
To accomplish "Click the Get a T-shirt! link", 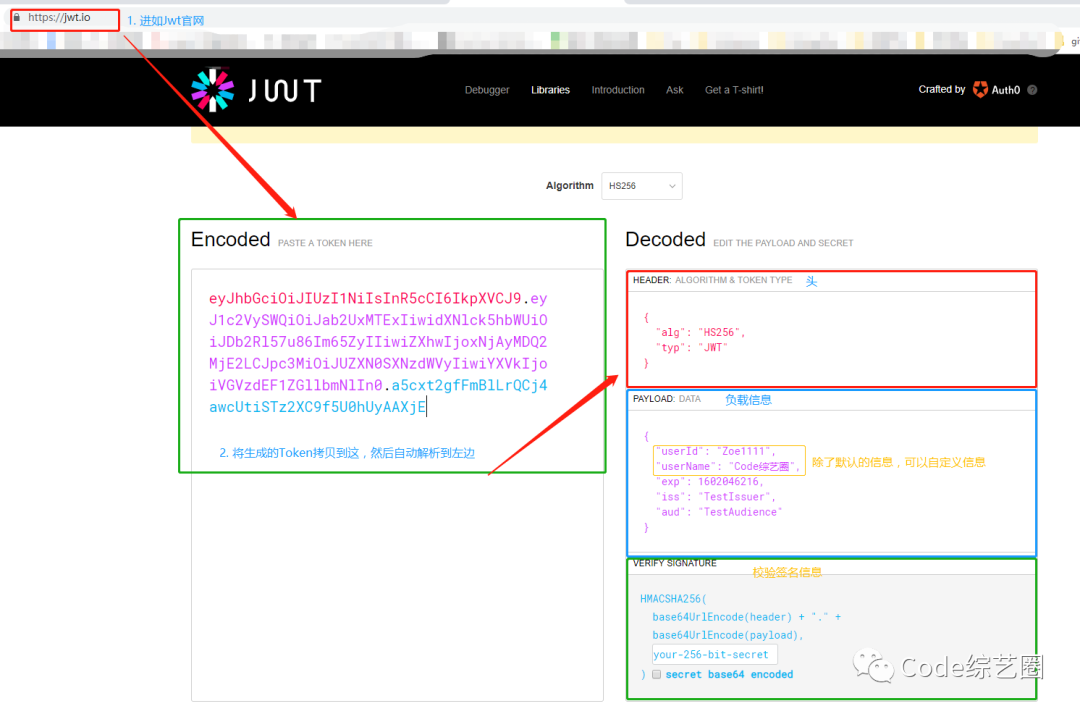I will click(734, 90).
